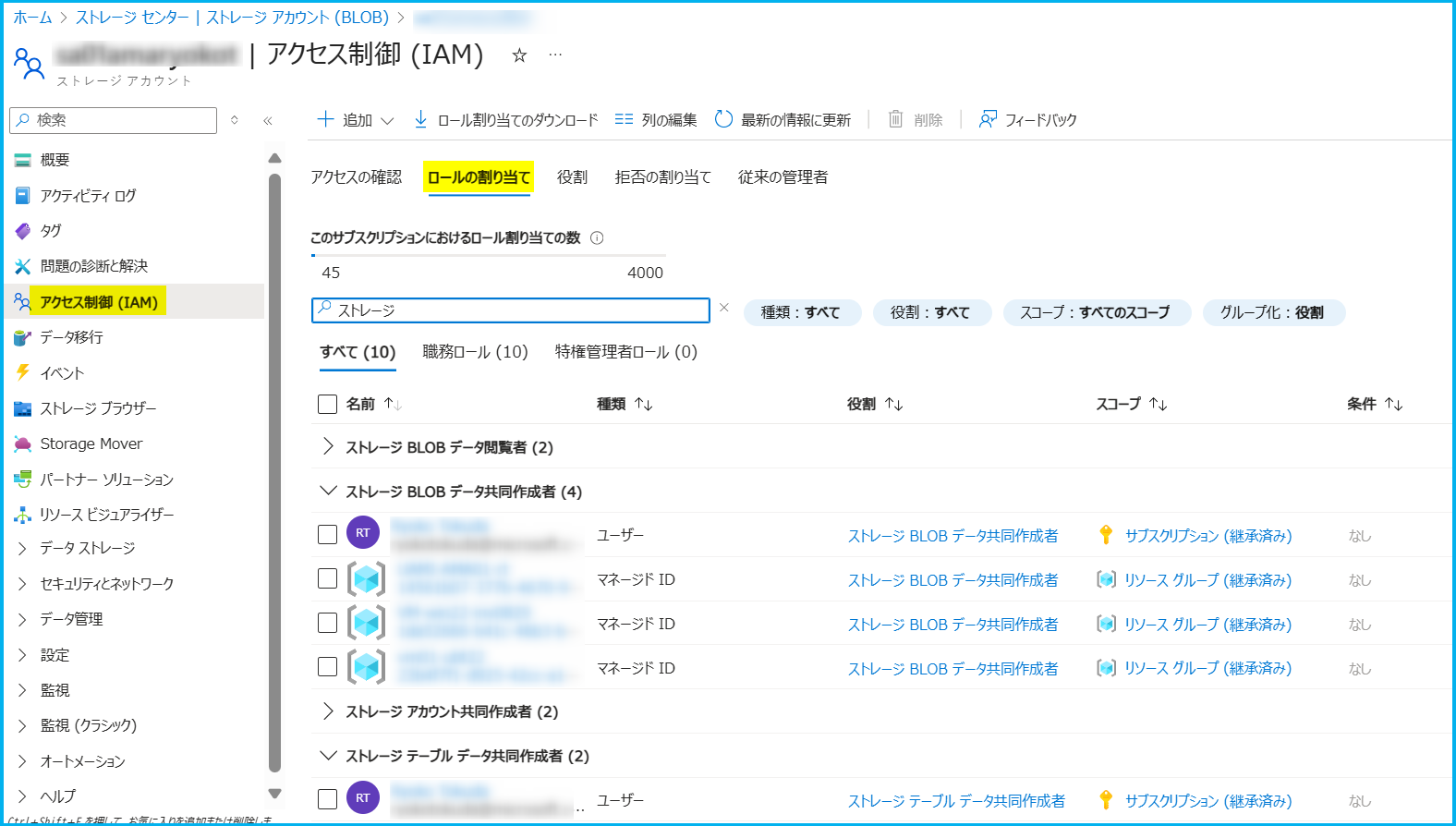Click the sidebar scrollbar down arrow
Screen dimensions: 1456x826
pos(274,794)
